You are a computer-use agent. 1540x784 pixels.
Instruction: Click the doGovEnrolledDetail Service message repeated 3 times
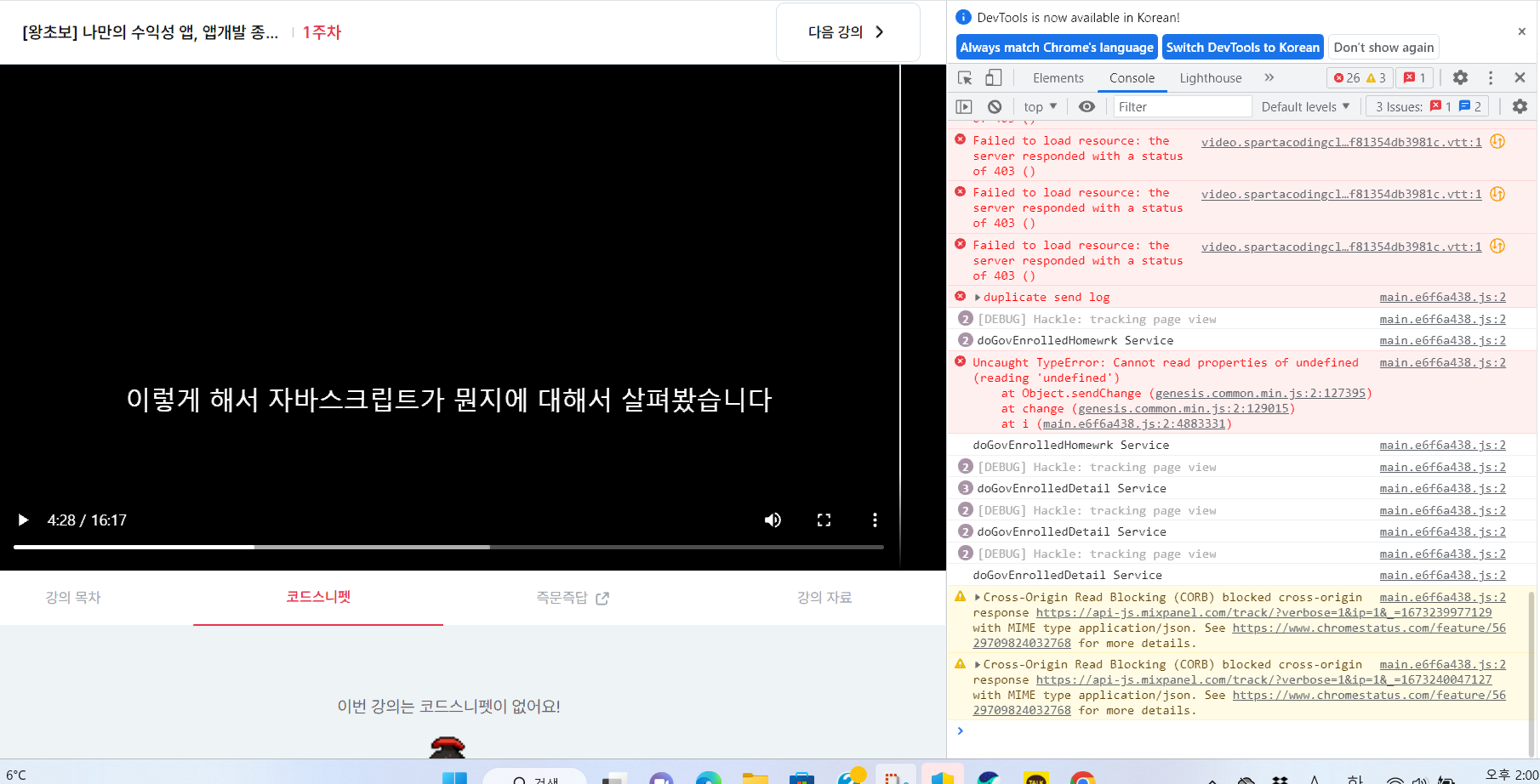click(x=1071, y=489)
